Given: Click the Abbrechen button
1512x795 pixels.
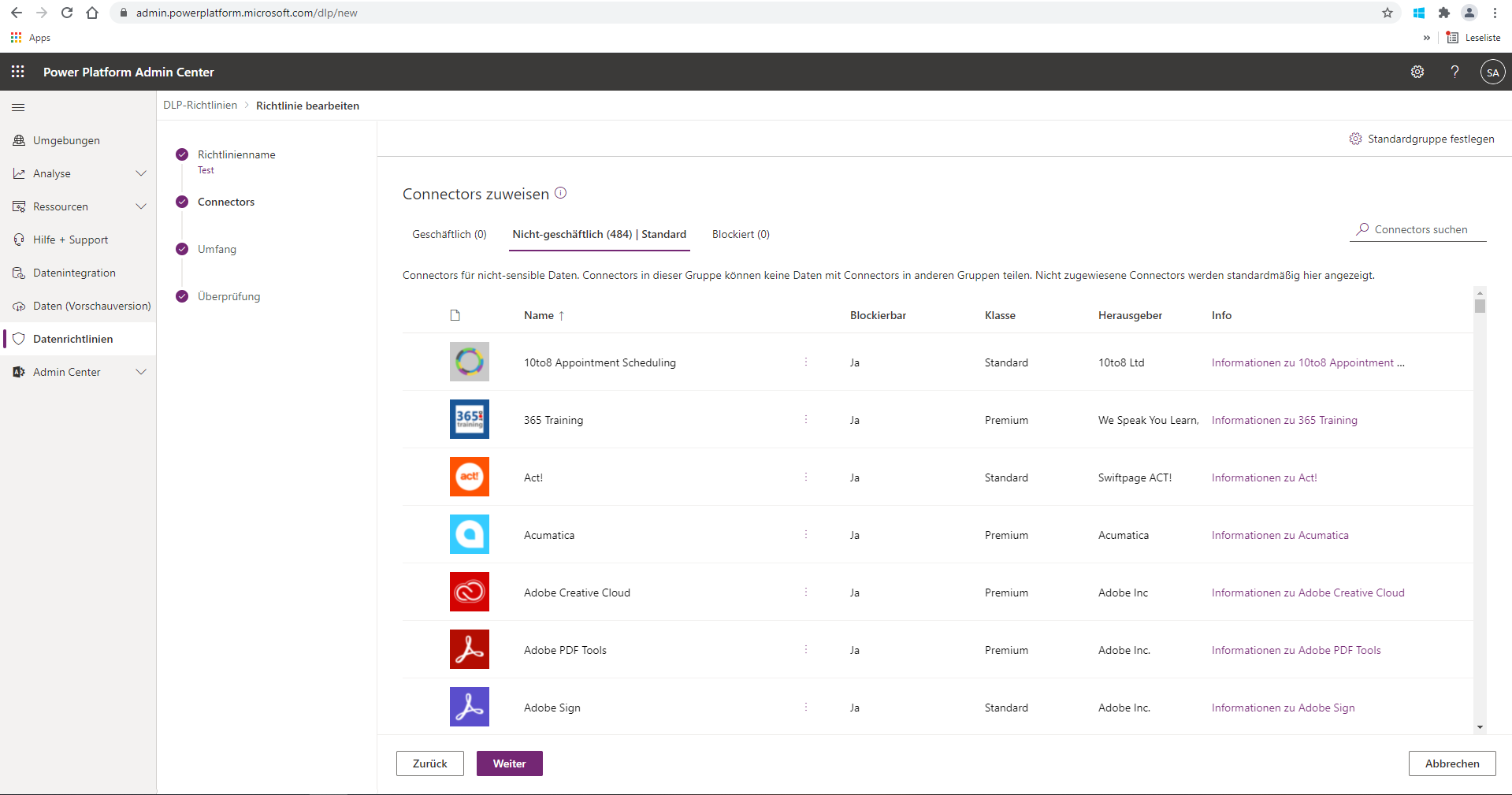Looking at the screenshot, I should 1452,763.
